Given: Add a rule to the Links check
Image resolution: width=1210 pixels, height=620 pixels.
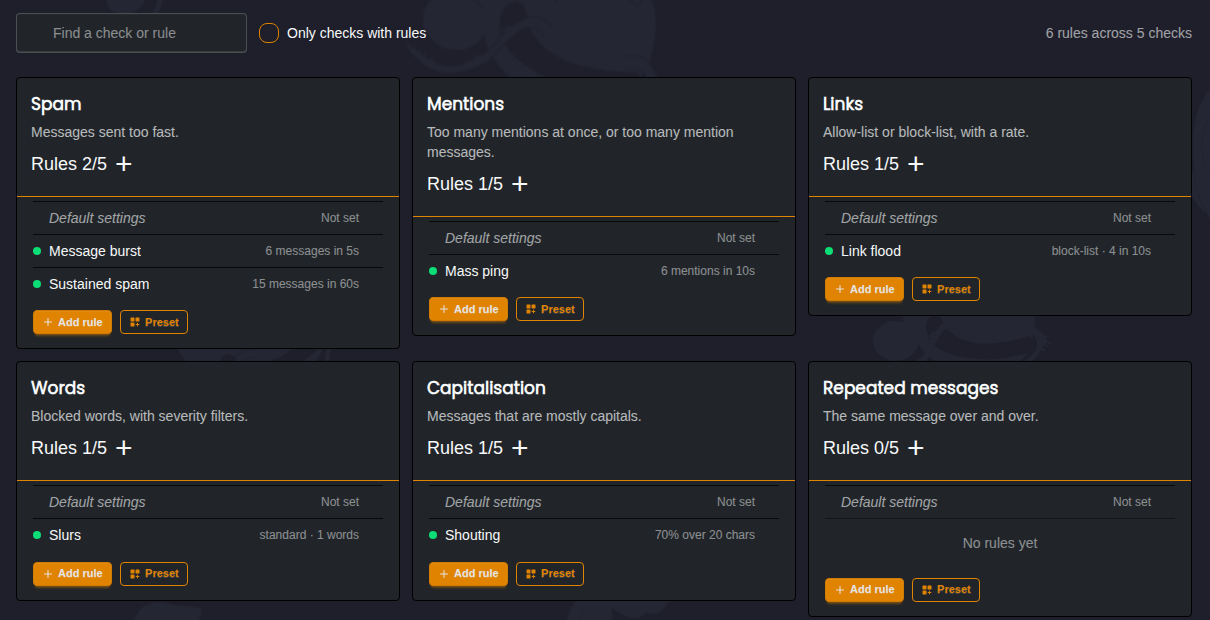Looking at the screenshot, I should pos(864,289).
